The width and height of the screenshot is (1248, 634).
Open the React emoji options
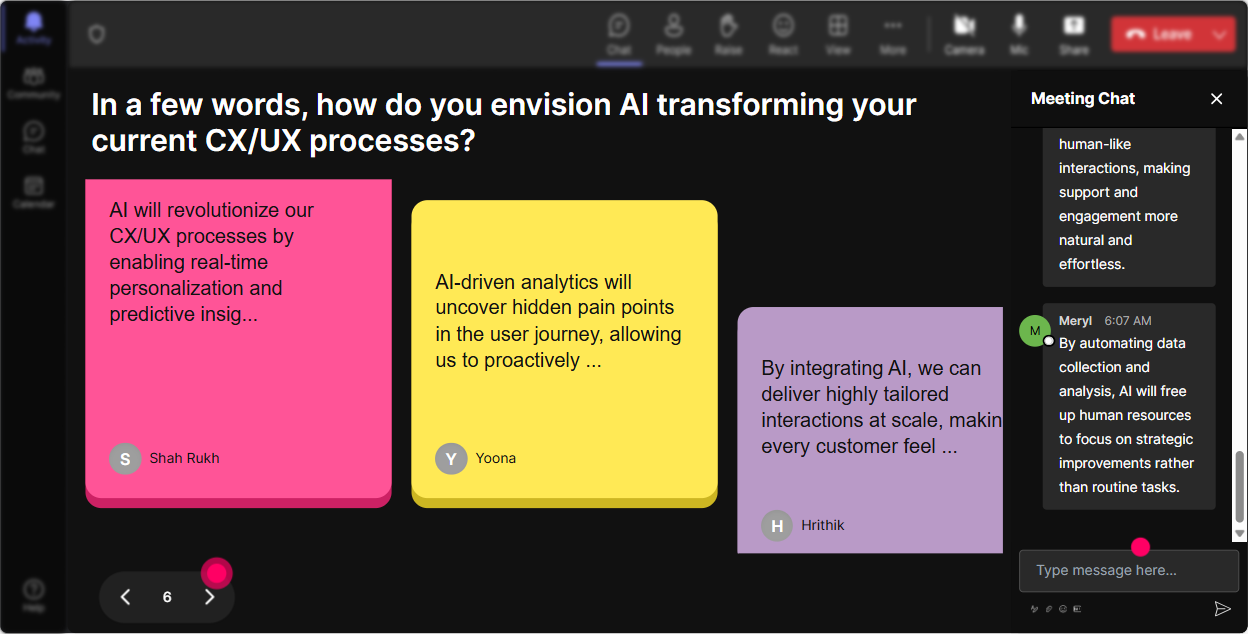point(783,34)
